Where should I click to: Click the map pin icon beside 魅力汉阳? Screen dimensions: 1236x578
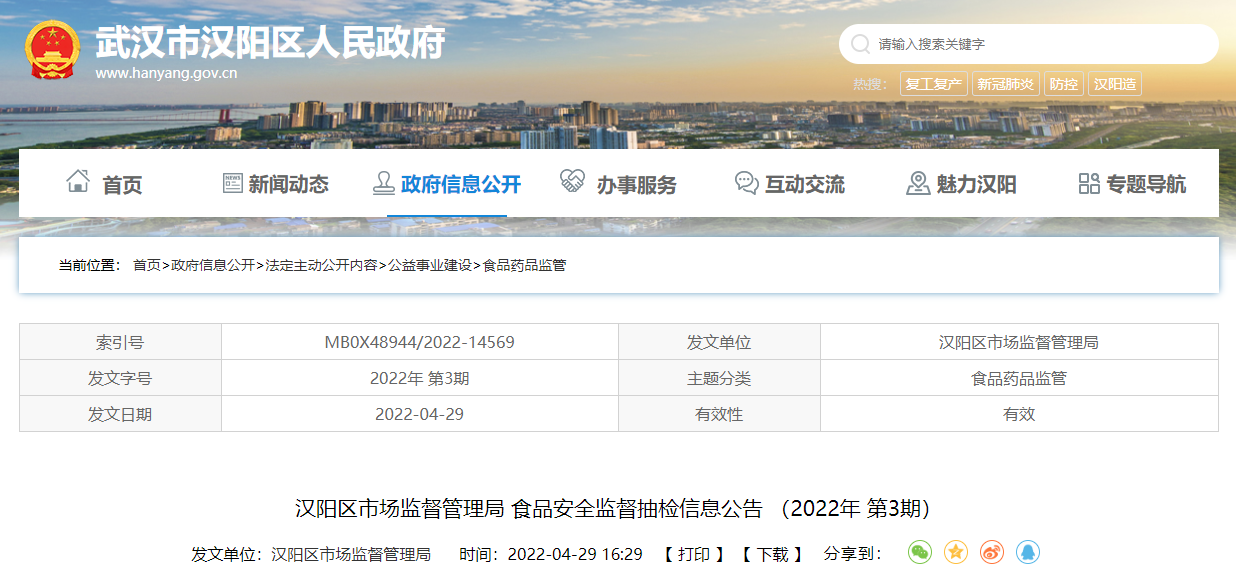917,183
